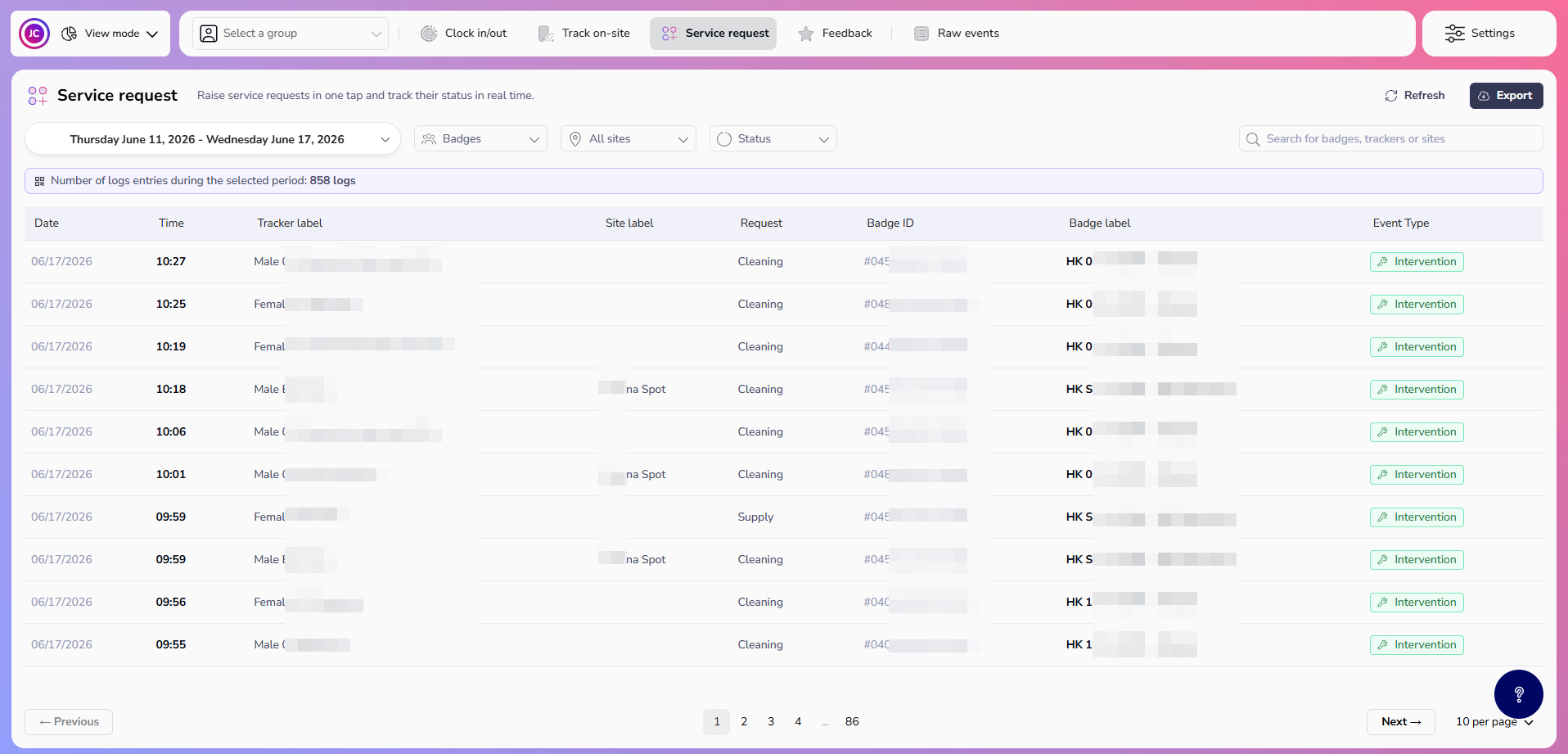Jump to the last page 86
The width and height of the screenshot is (1568, 754).
(852, 722)
